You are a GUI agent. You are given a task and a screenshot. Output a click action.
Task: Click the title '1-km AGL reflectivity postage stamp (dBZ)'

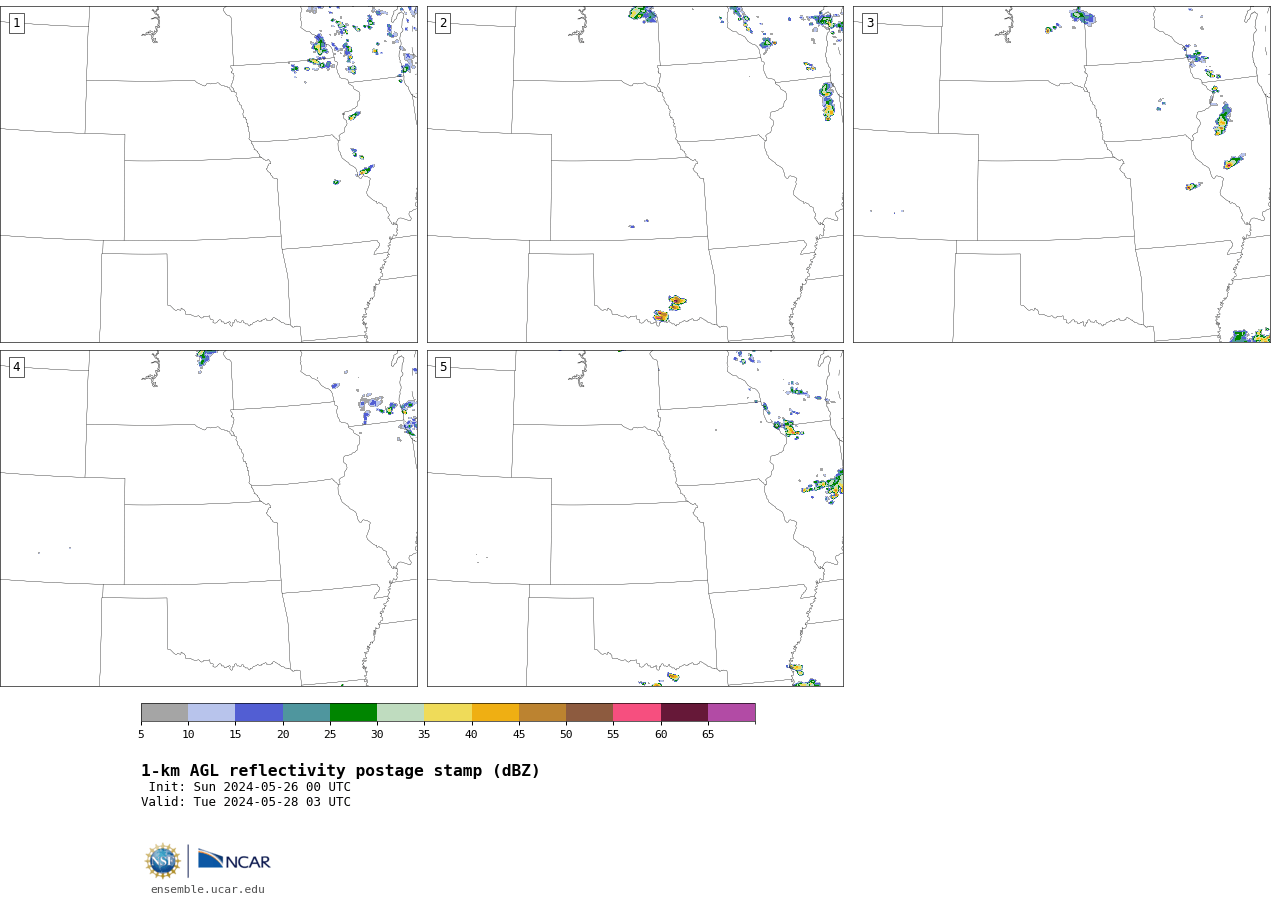pyautogui.click(x=340, y=771)
